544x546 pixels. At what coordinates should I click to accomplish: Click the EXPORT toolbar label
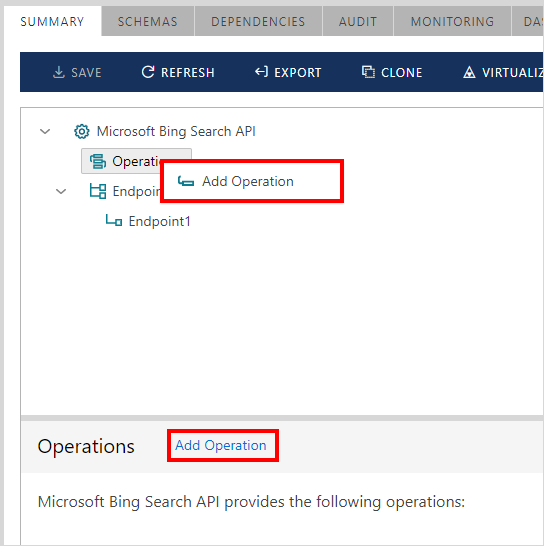coord(298,73)
